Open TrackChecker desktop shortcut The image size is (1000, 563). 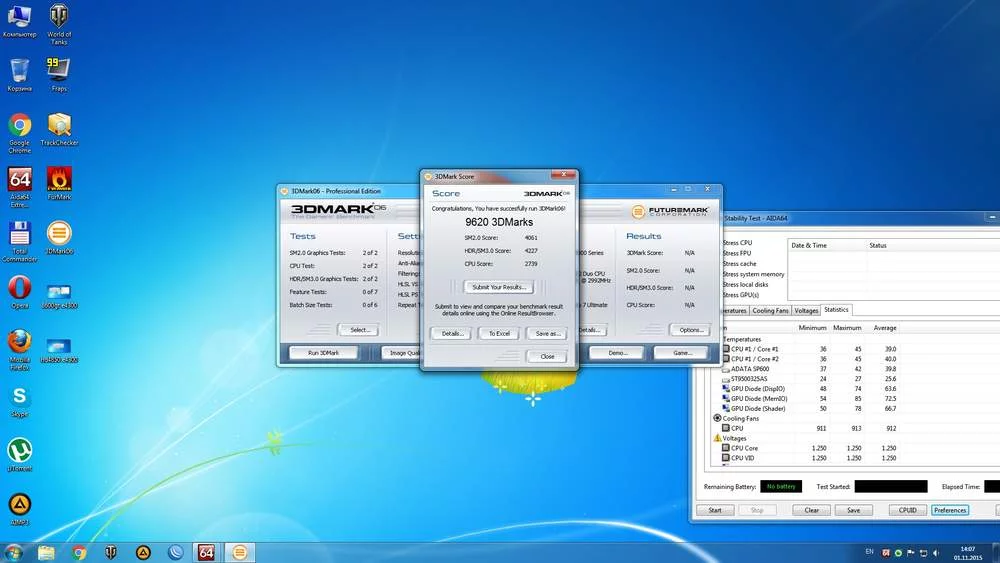tap(59, 126)
